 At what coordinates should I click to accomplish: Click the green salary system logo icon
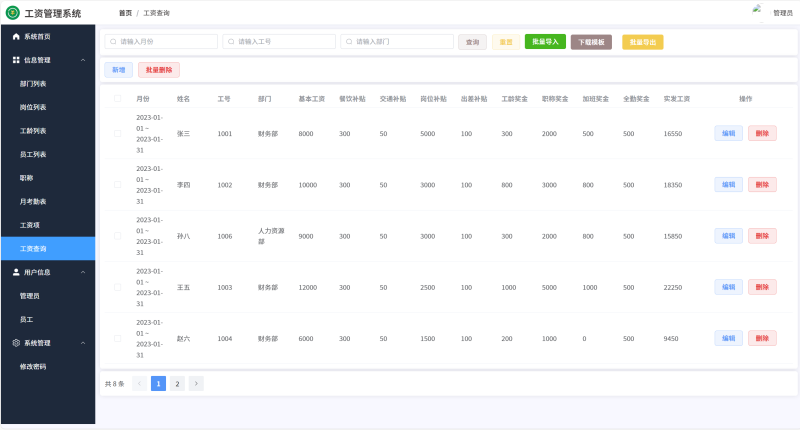click(x=13, y=13)
